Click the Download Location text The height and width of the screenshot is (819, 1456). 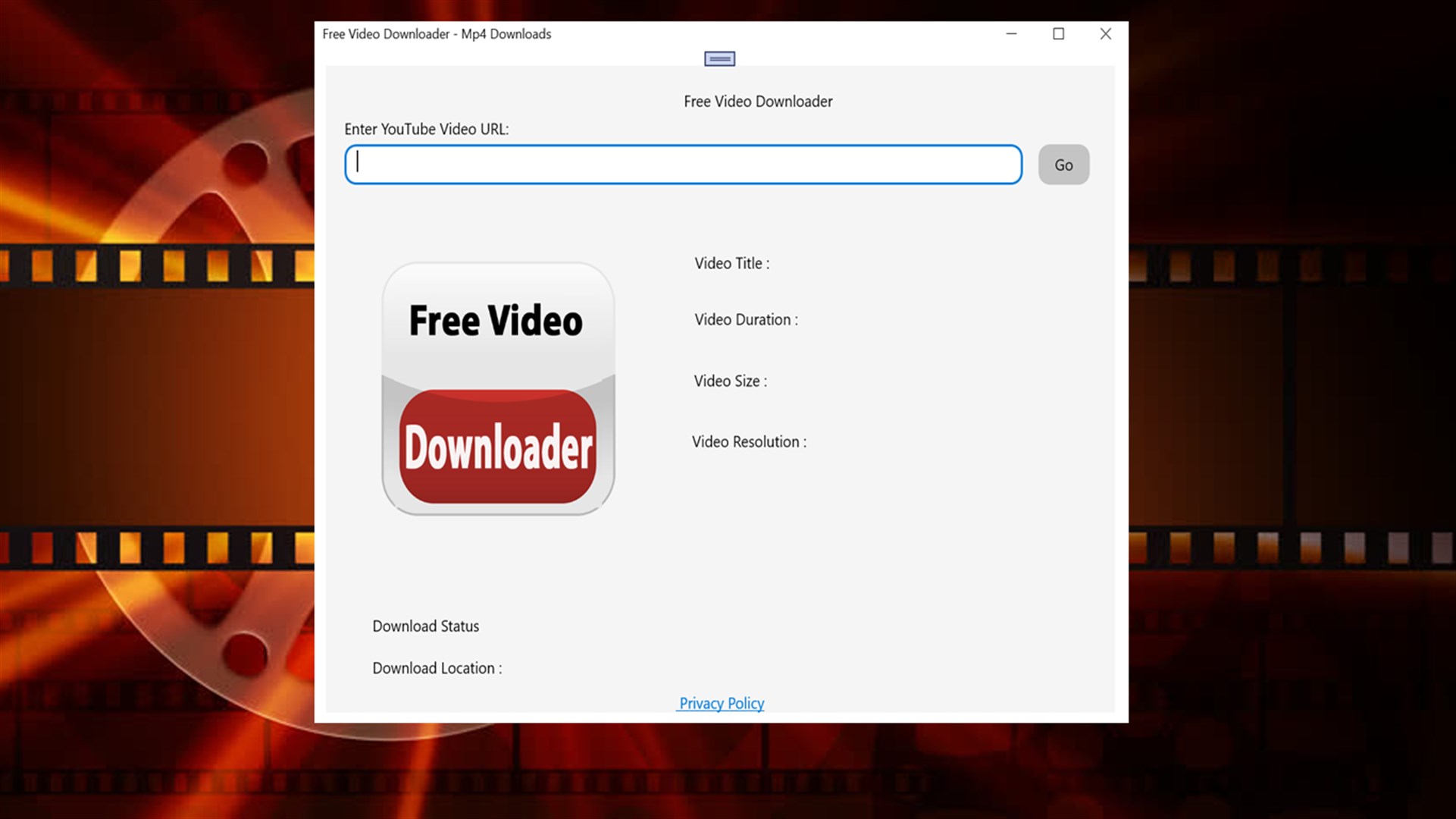pyautogui.click(x=437, y=668)
